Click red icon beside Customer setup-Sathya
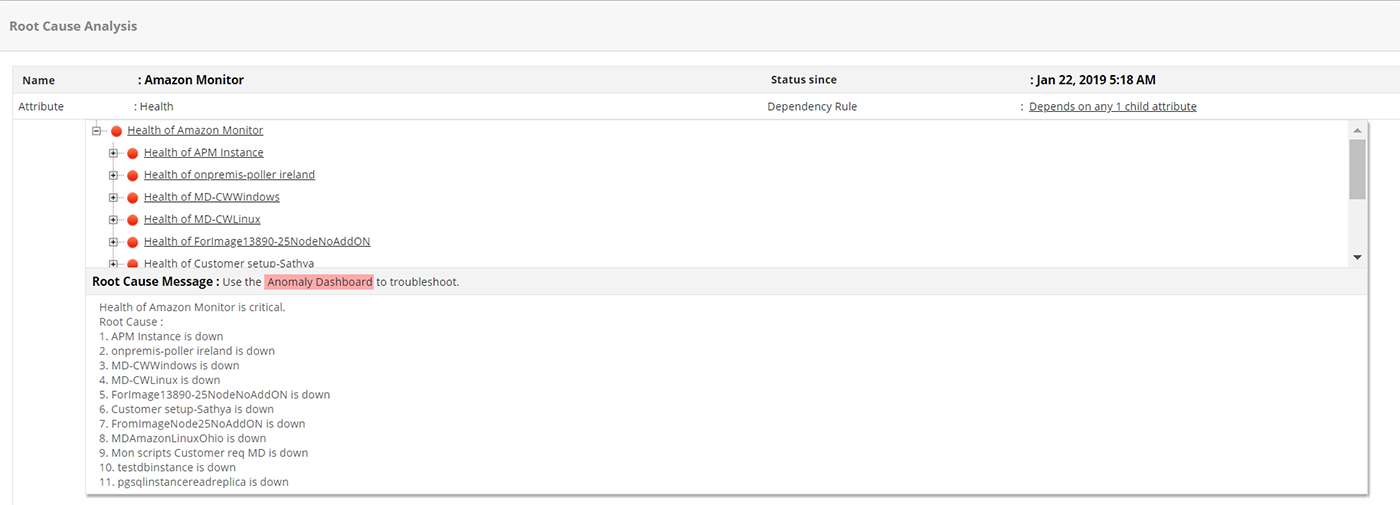This screenshot has width=1400, height=505. point(133,264)
